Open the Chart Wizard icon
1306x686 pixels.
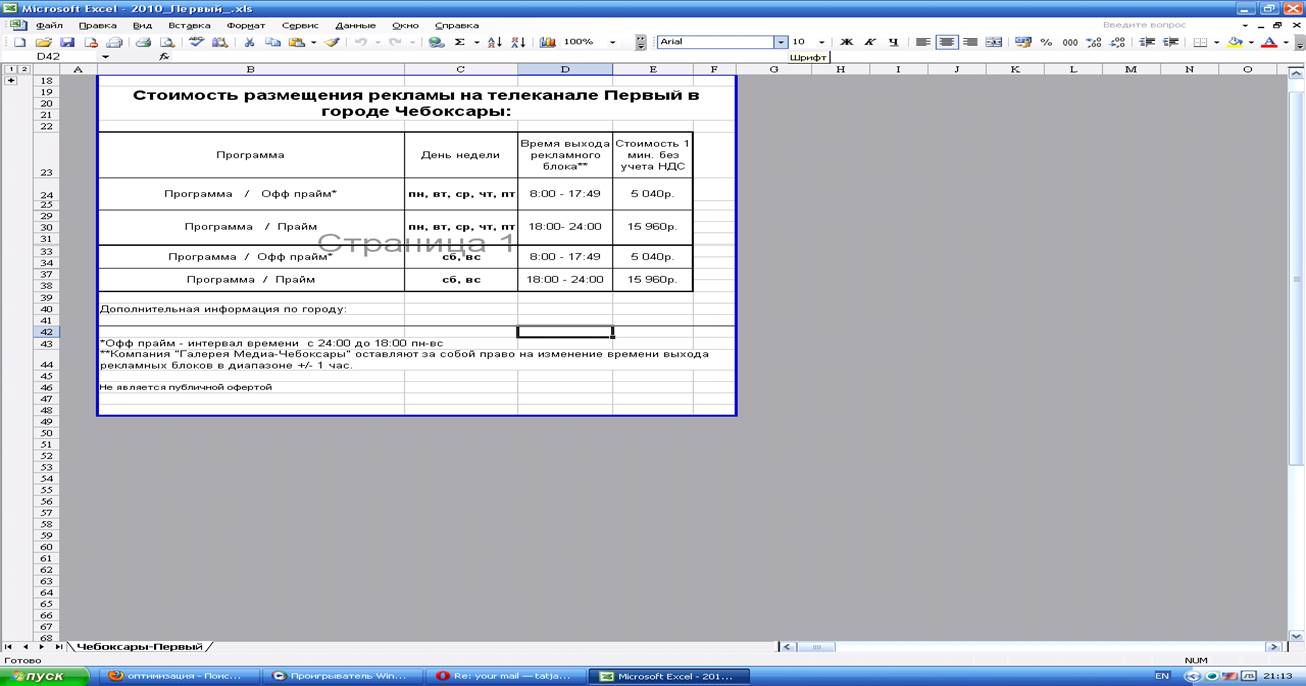pos(547,43)
